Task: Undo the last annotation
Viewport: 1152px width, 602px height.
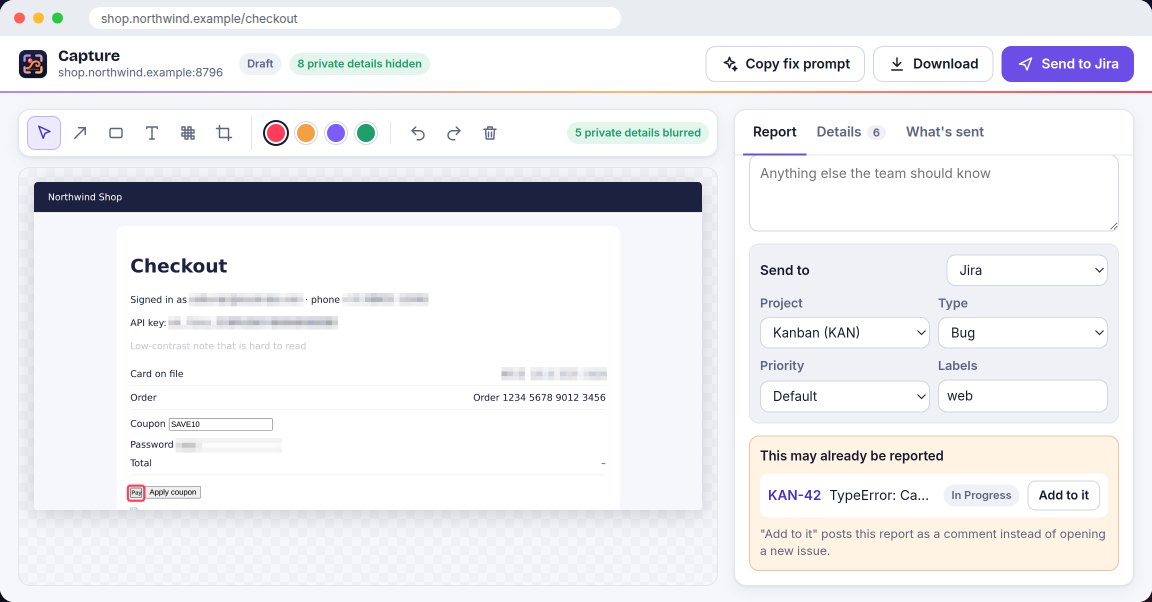Action: (x=418, y=133)
